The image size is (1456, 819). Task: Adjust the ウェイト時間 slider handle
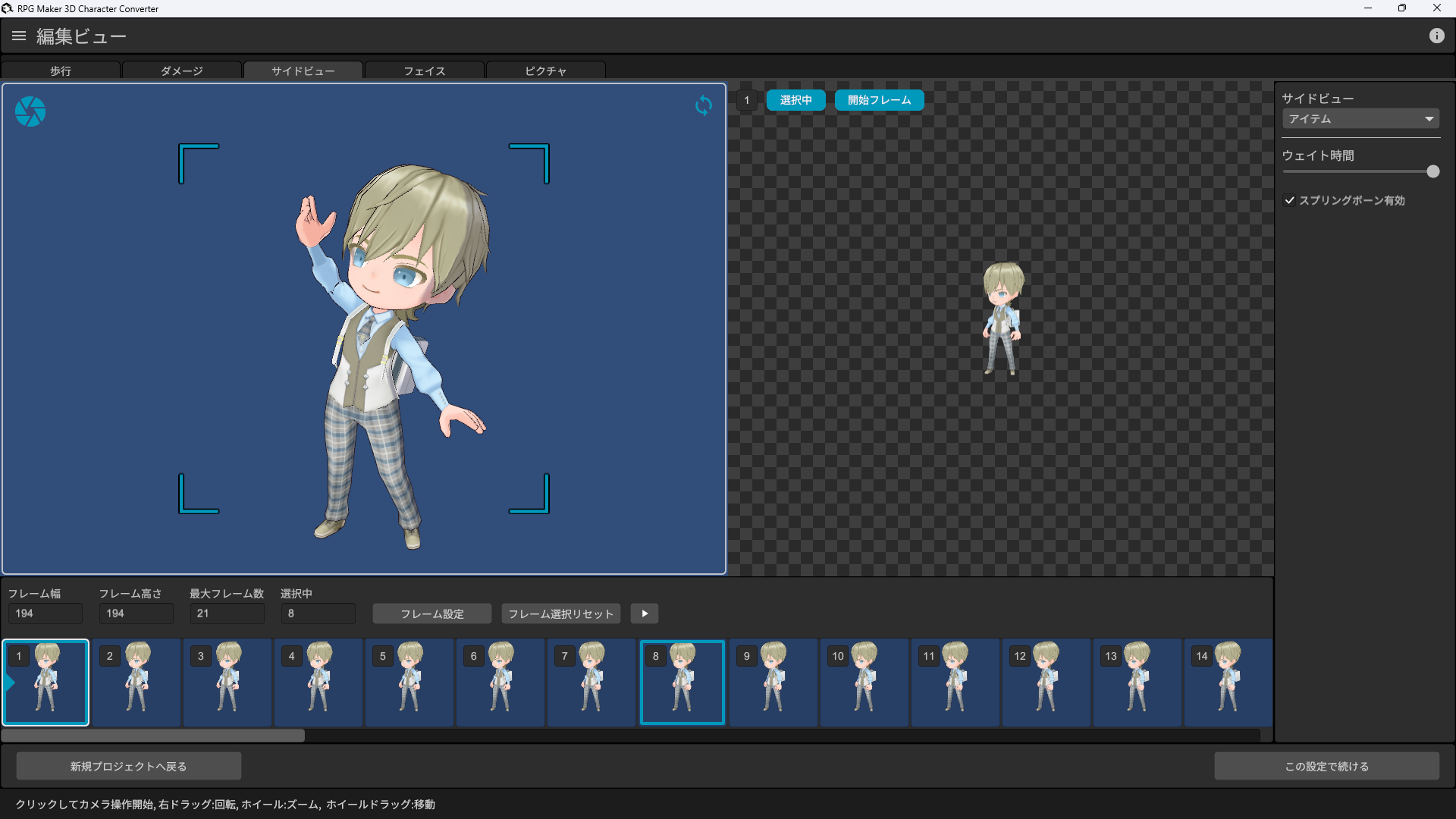pos(1432,171)
